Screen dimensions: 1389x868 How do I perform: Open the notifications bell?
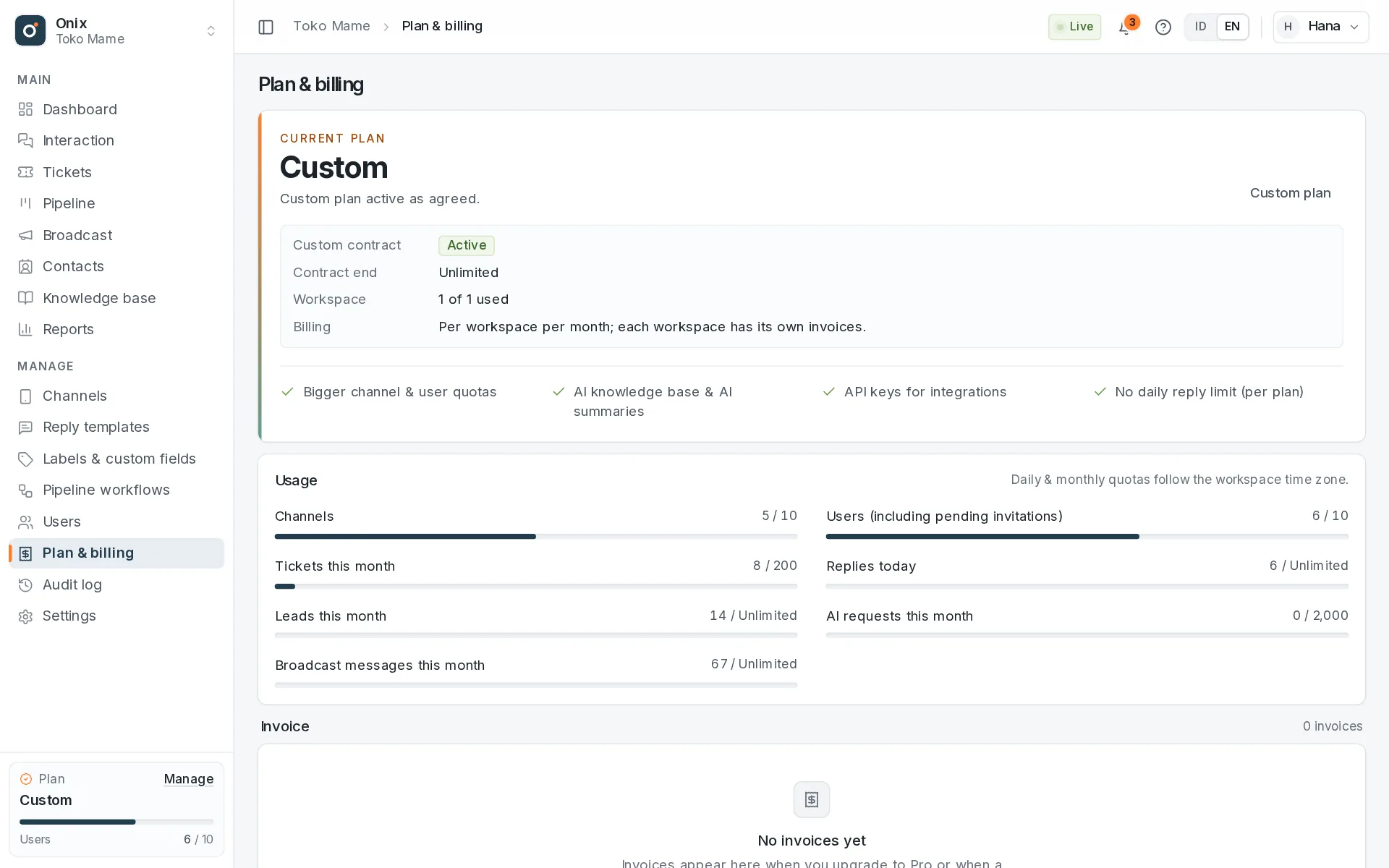pyautogui.click(x=1125, y=27)
